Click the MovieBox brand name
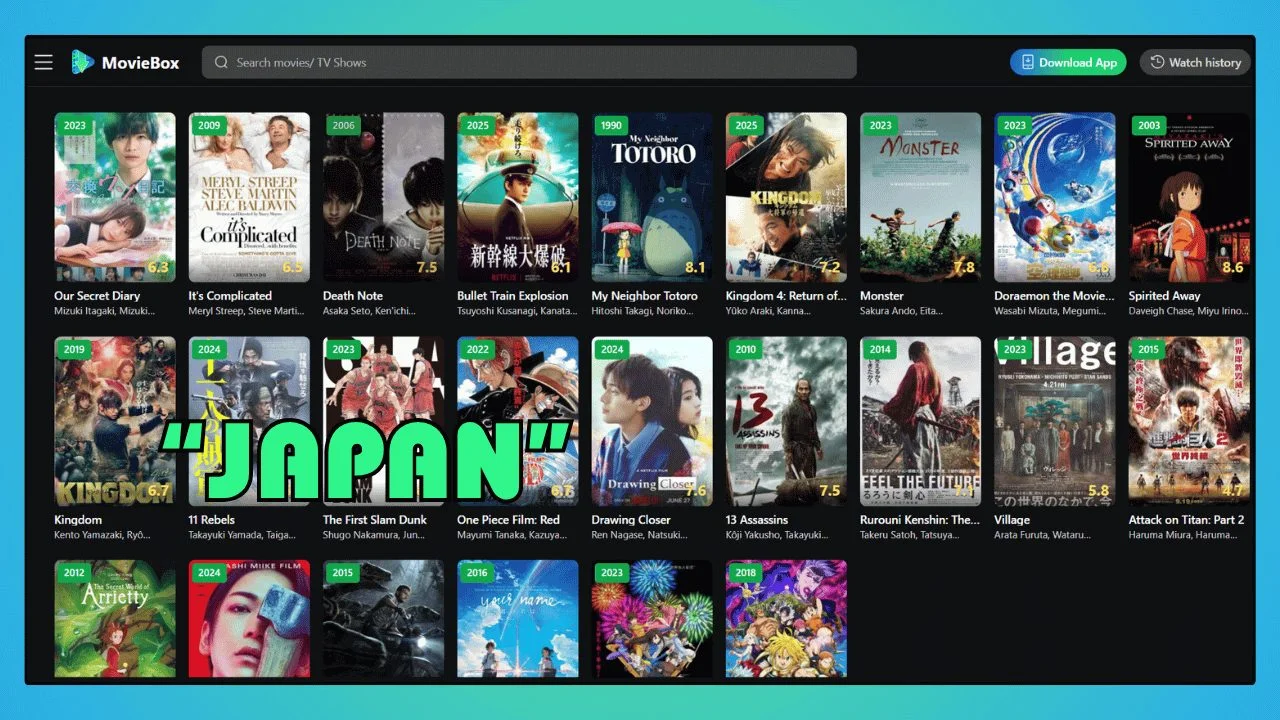The height and width of the screenshot is (720, 1280). [x=140, y=62]
